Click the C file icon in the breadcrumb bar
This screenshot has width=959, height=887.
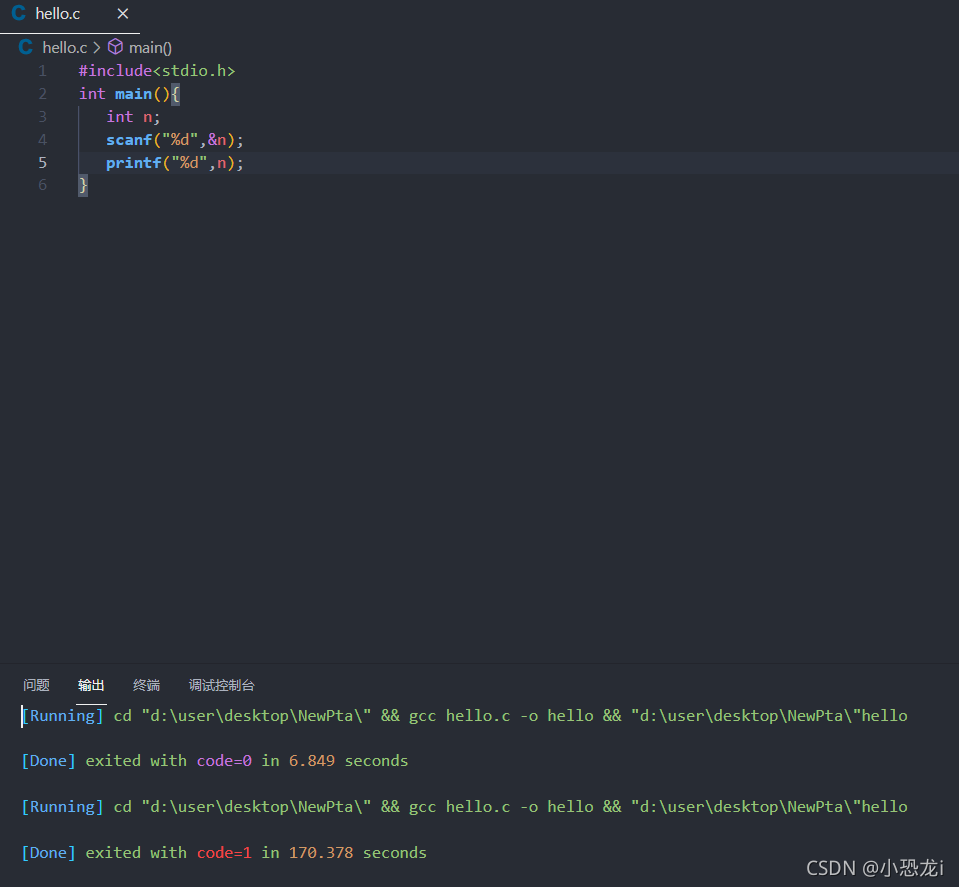point(25,46)
